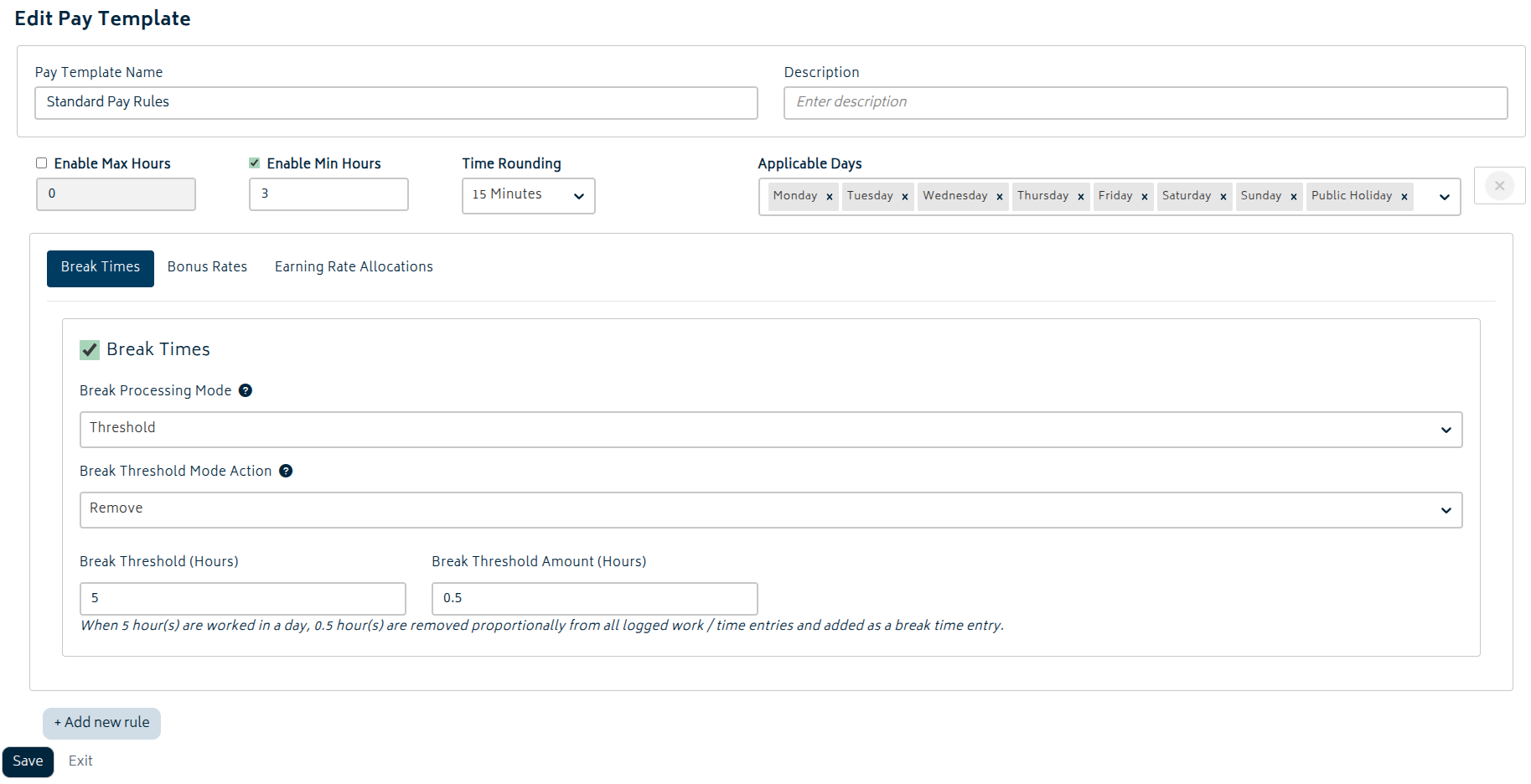Delete rule using the round X button
This screenshot has width=1531, height=784.
[x=1499, y=185]
